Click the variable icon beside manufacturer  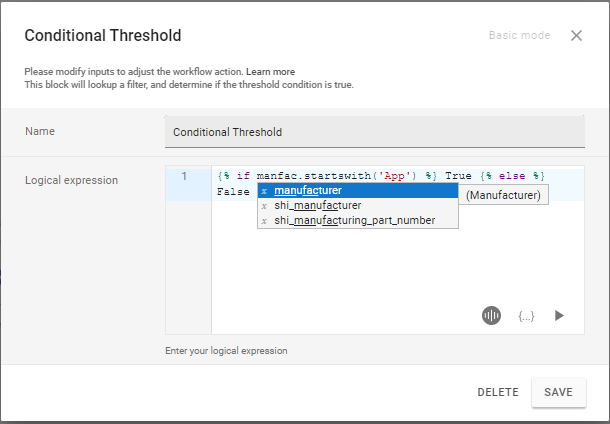[x=264, y=191]
